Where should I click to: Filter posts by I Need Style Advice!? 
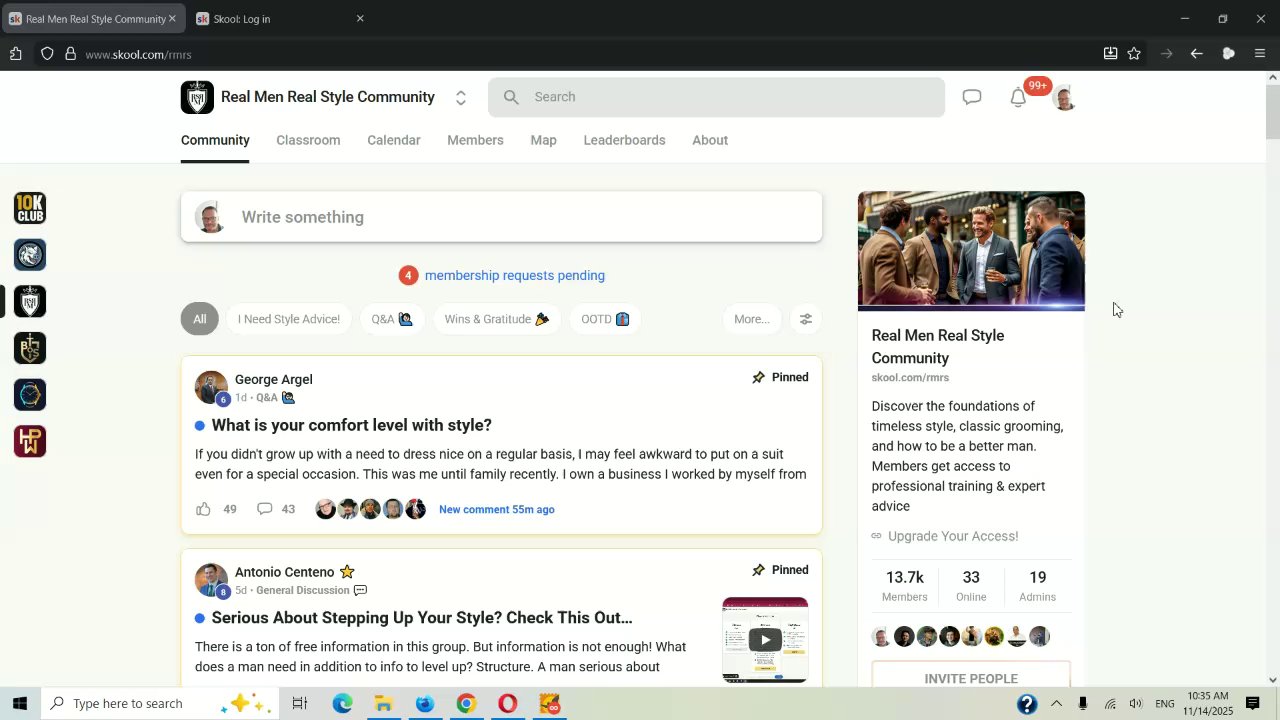point(289,319)
